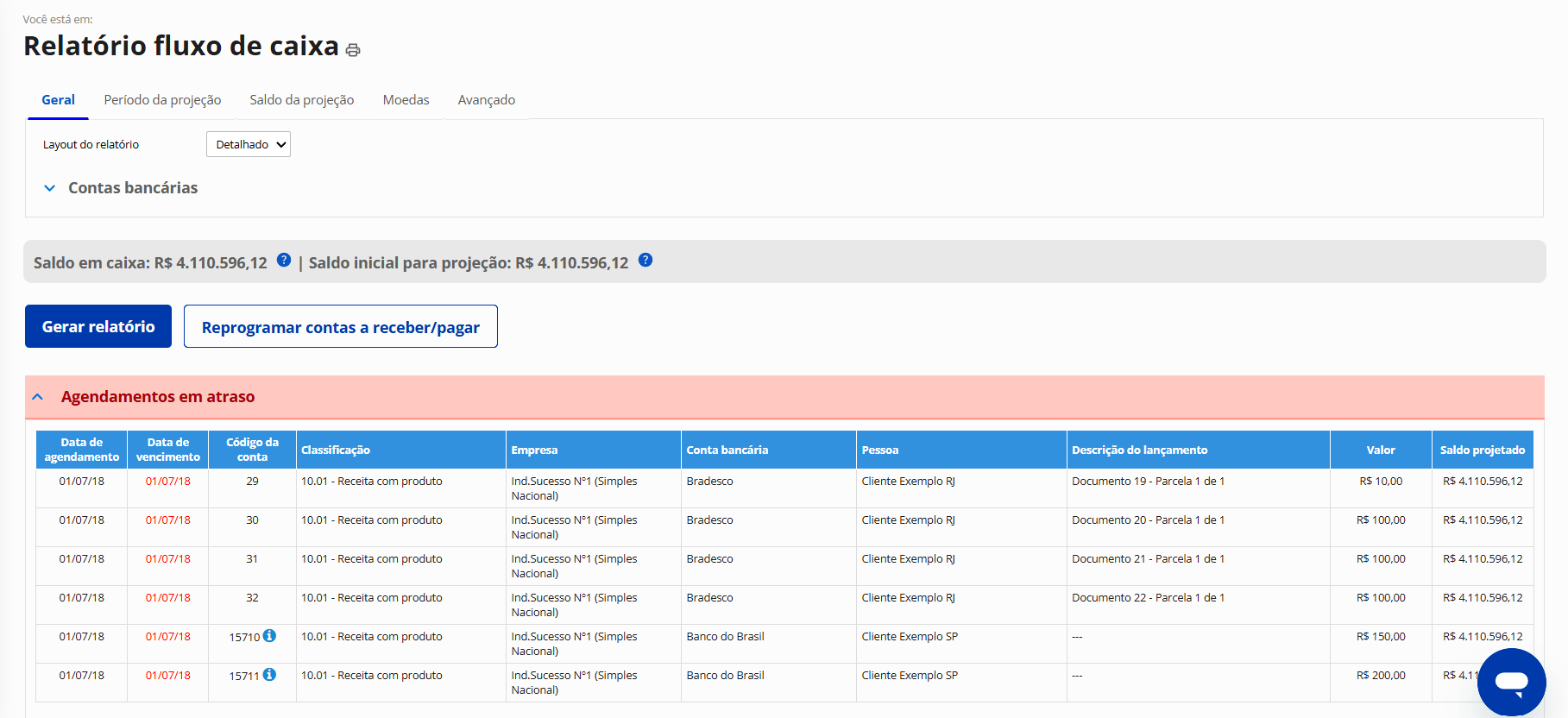Click info icon next to code 15710
The width and height of the screenshot is (1568, 718).
click(x=269, y=636)
